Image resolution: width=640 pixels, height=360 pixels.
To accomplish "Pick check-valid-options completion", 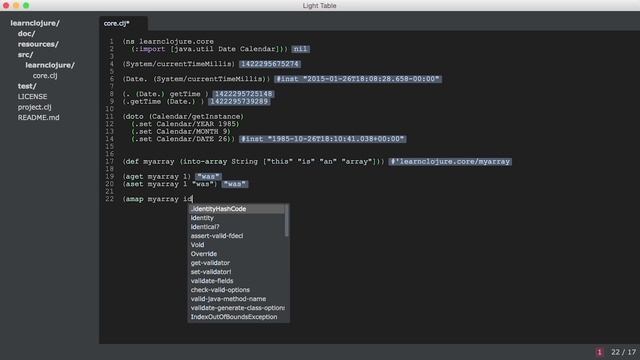I will coord(237,290).
